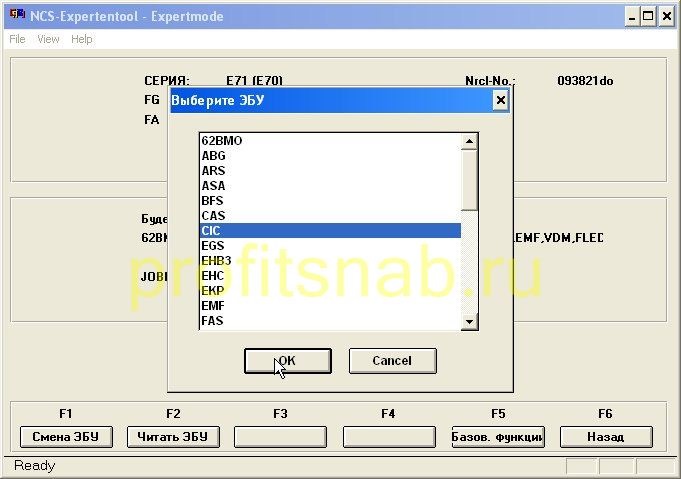Click the list scrollbar up arrow
The width and height of the screenshot is (681, 479).
[x=469, y=142]
